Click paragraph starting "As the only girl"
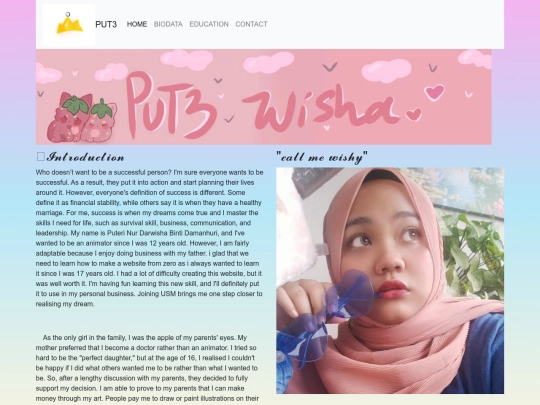 (147, 369)
